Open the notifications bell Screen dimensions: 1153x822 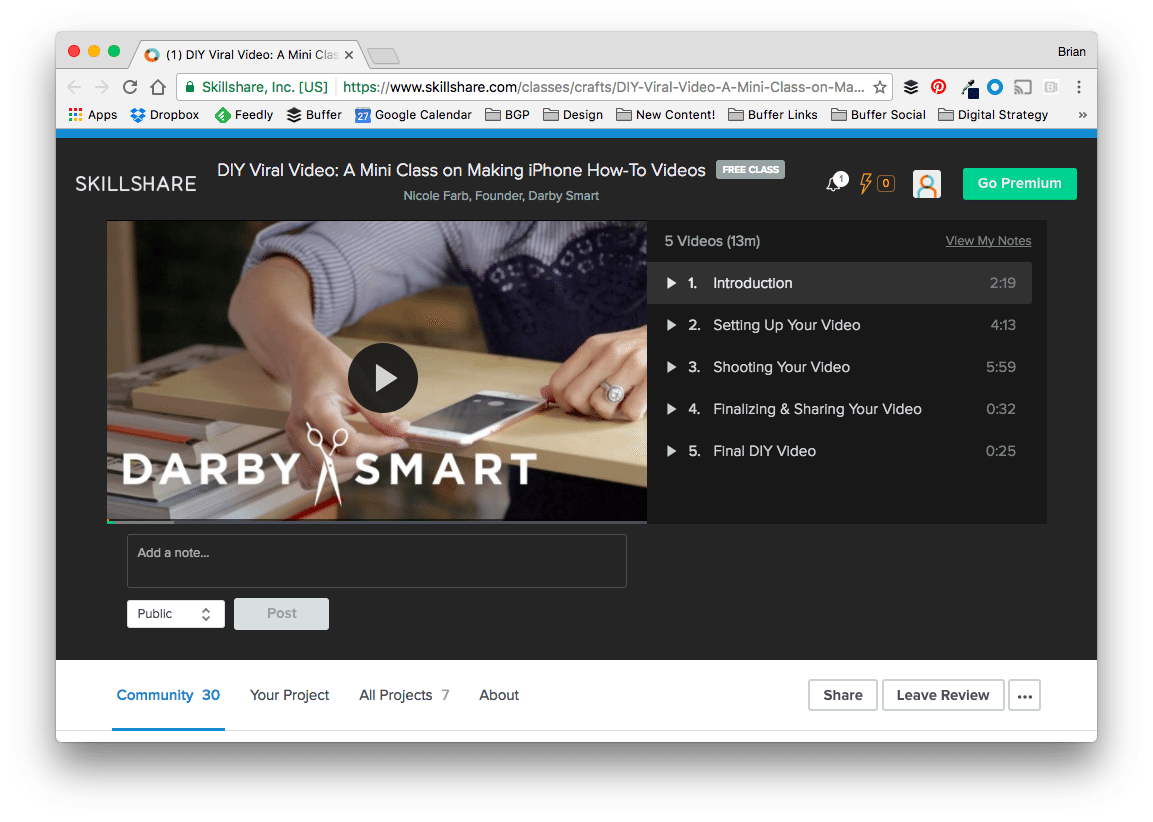pyautogui.click(x=833, y=183)
